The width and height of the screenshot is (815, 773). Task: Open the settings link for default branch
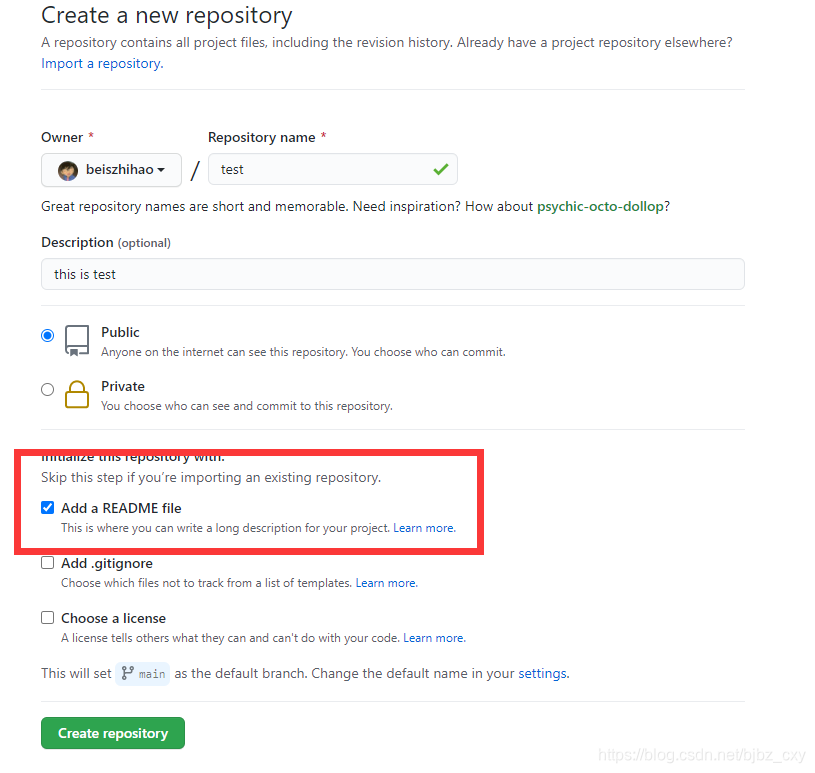click(x=542, y=674)
